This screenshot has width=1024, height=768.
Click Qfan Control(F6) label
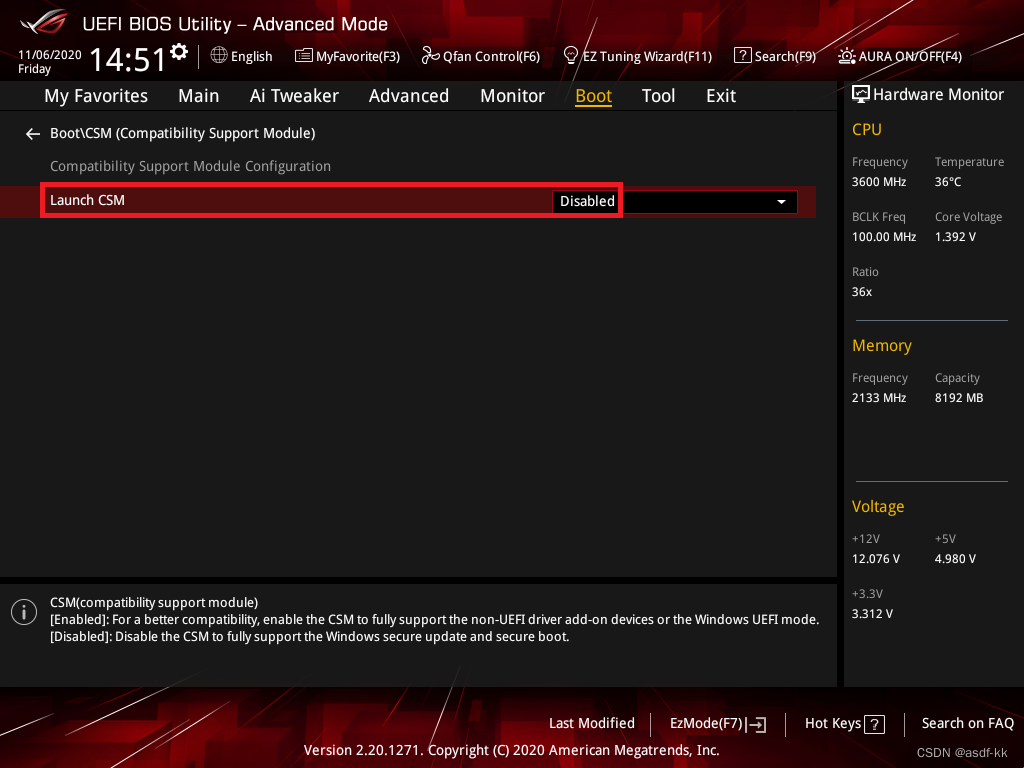(491, 57)
